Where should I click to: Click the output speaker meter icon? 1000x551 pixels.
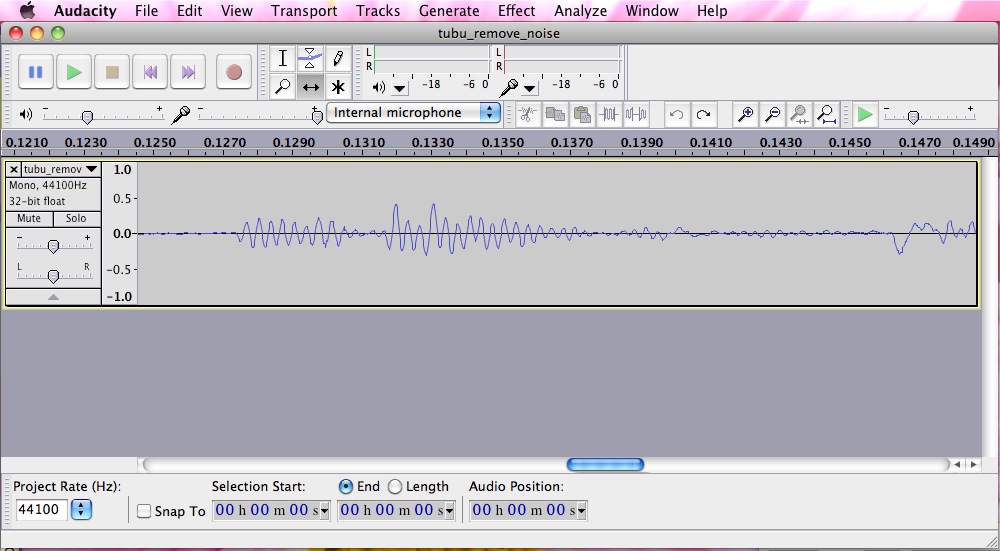pos(379,87)
